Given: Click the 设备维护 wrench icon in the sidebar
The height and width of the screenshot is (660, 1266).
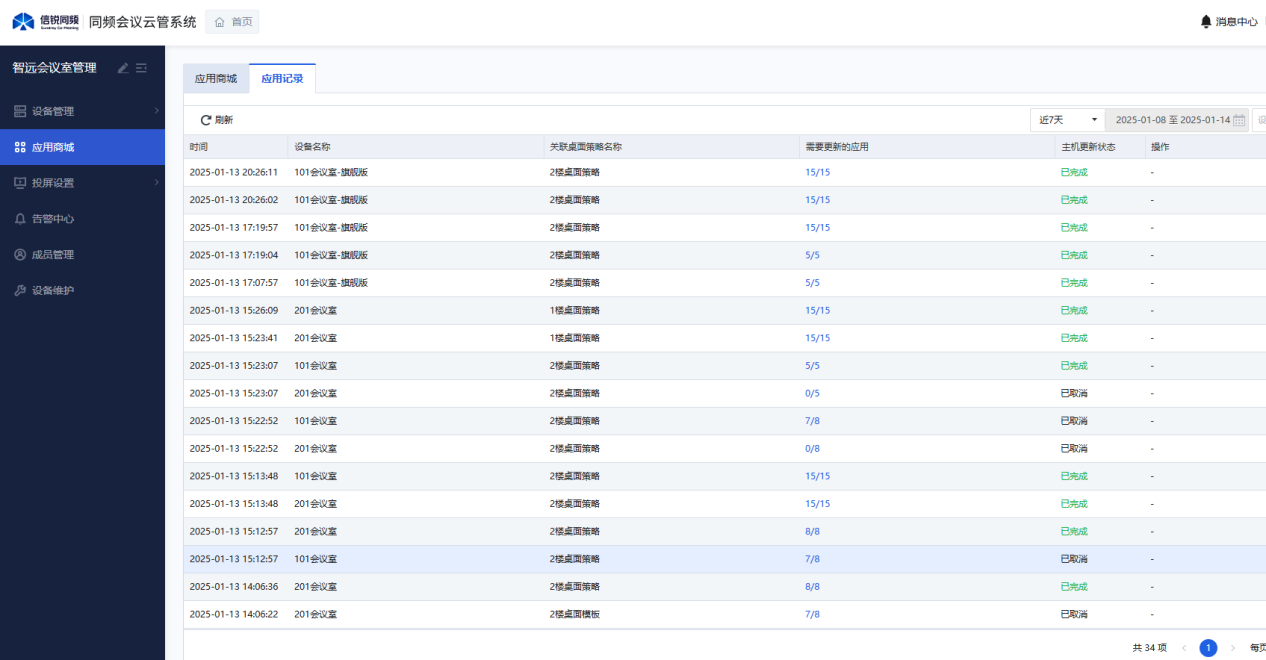Looking at the screenshot, I should (20, 291).
